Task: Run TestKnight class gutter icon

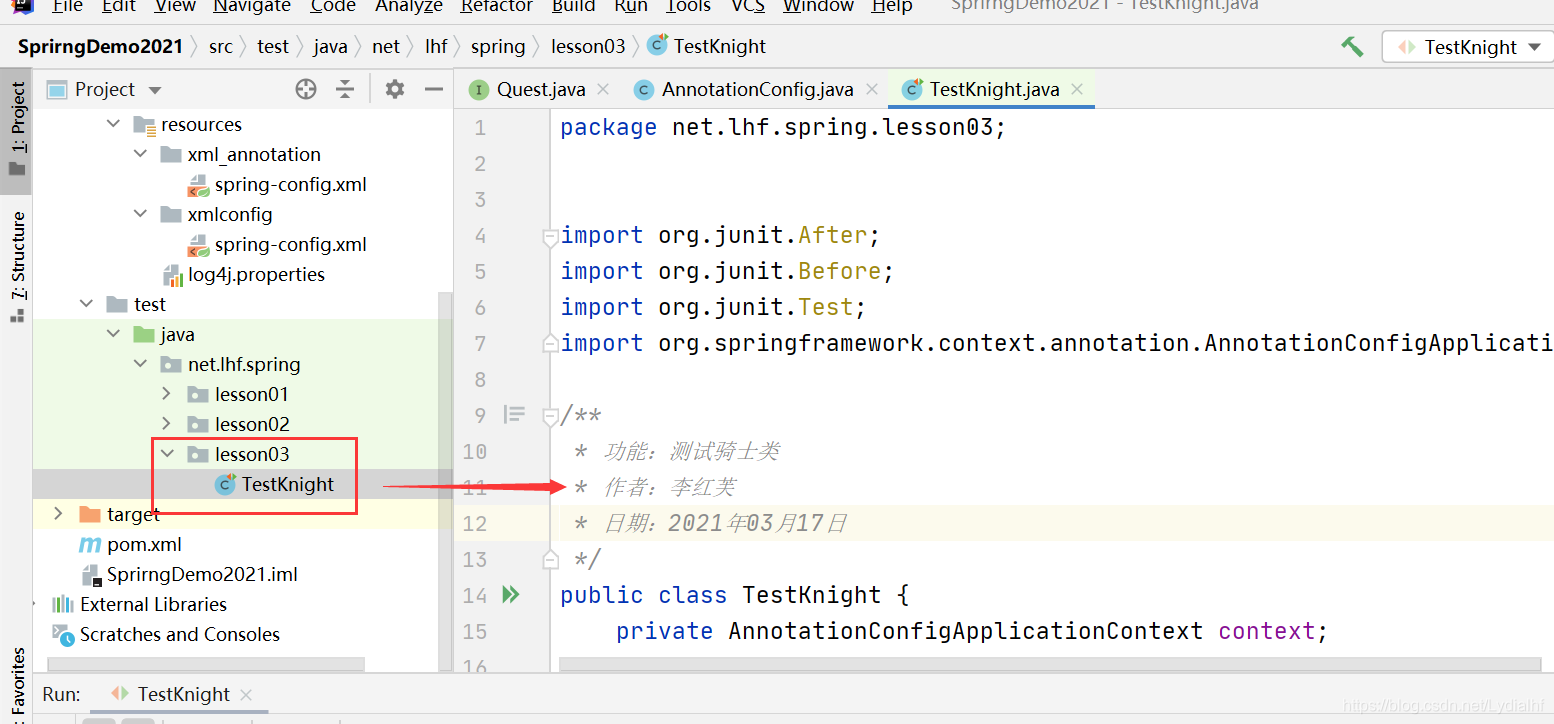Action: tap(511, 595)
